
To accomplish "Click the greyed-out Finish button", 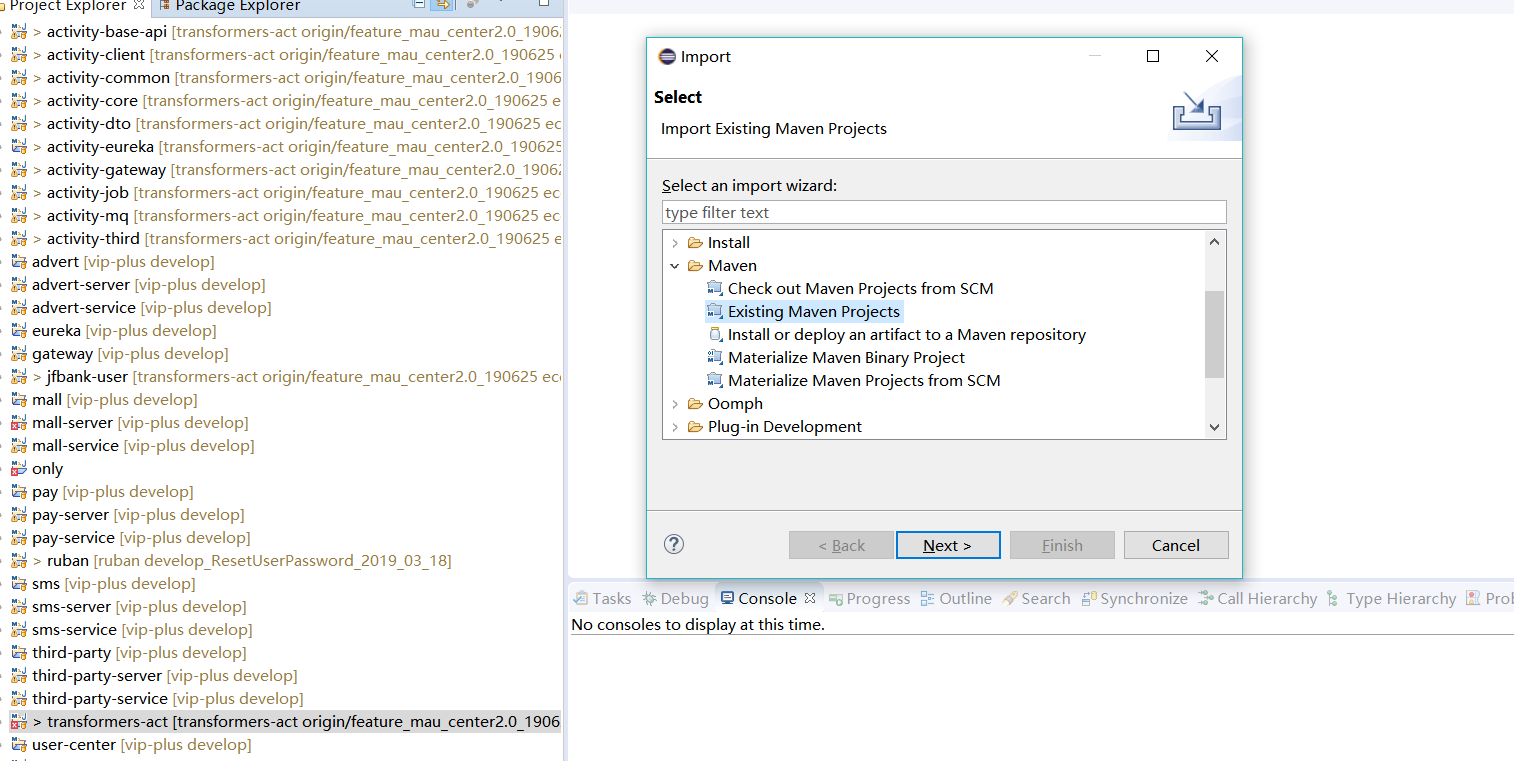I will (x=1062, y=545).
